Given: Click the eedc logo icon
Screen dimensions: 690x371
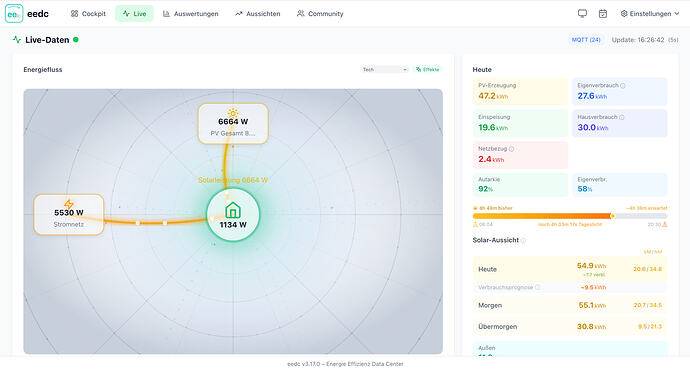Looking at the screenshot, I should click(x=14, y=14).
